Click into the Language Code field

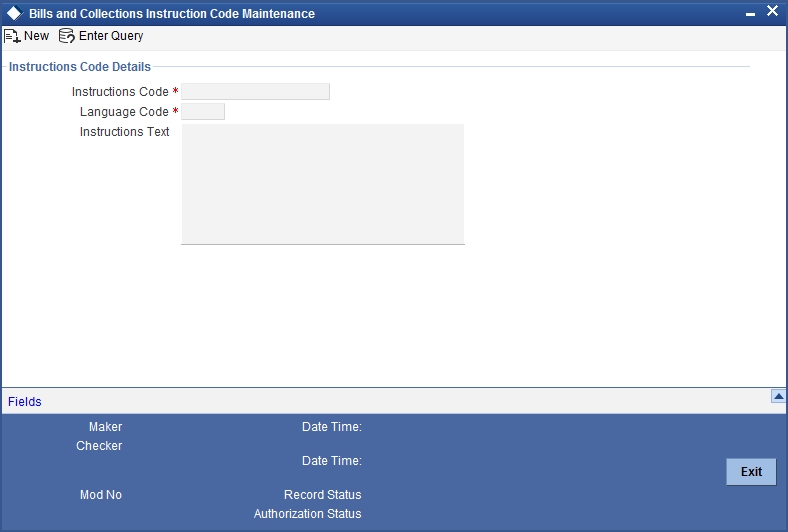203,112
